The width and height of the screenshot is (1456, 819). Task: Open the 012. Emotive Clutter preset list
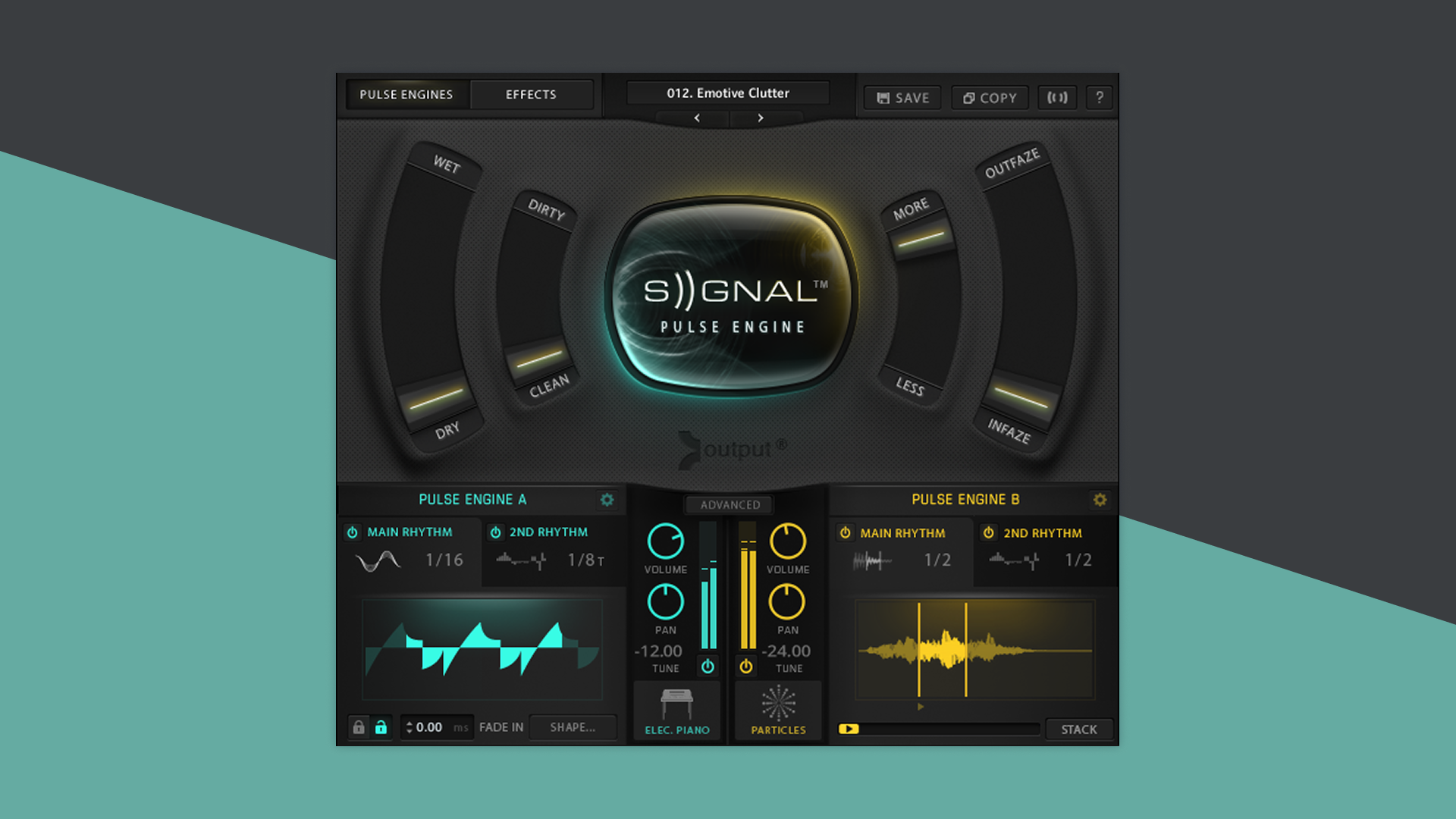pyautogui.click(x=728, y=93)
